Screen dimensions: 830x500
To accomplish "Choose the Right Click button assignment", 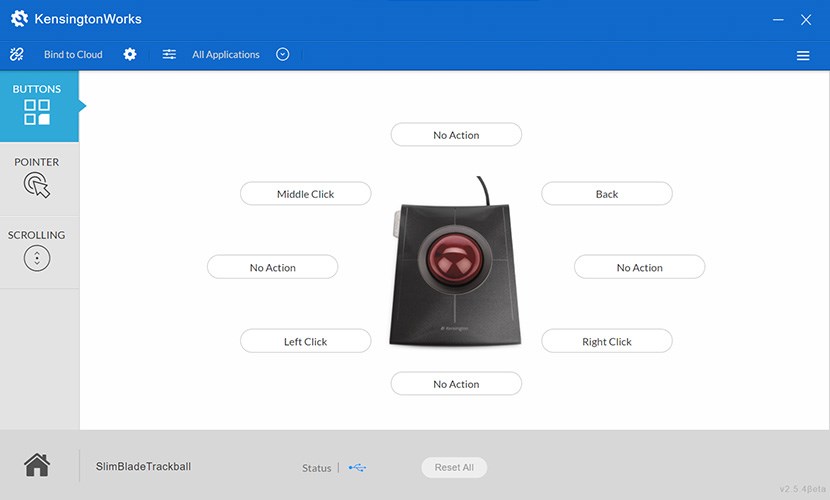I will (607, 341).
